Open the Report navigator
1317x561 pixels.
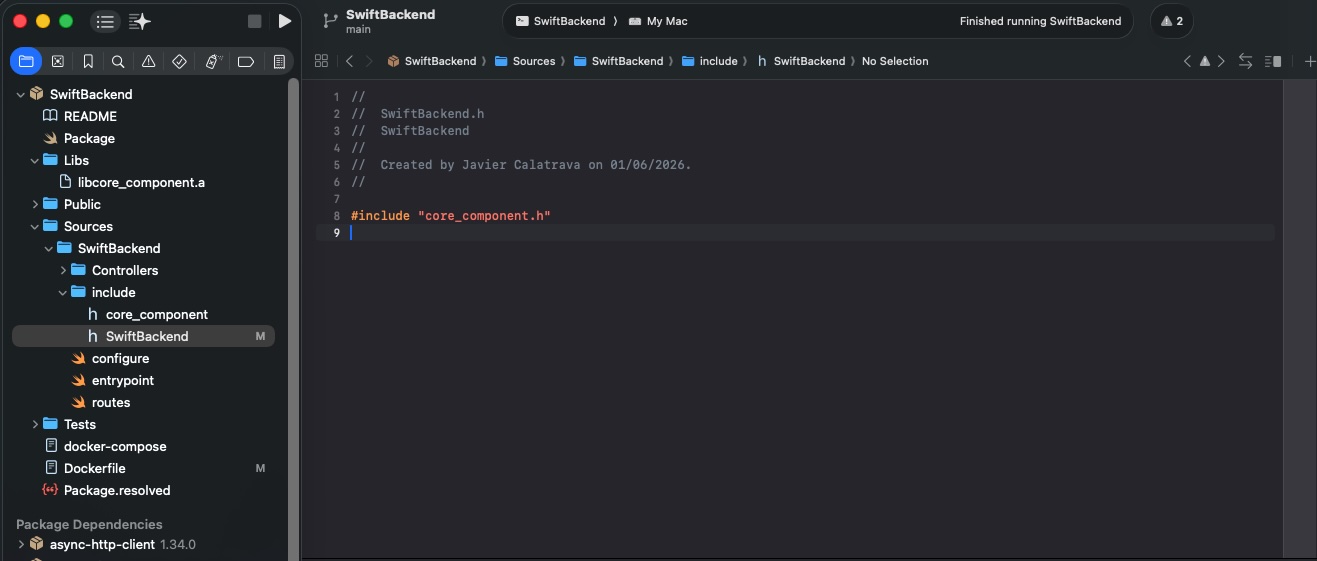click(x=279, y=61)
